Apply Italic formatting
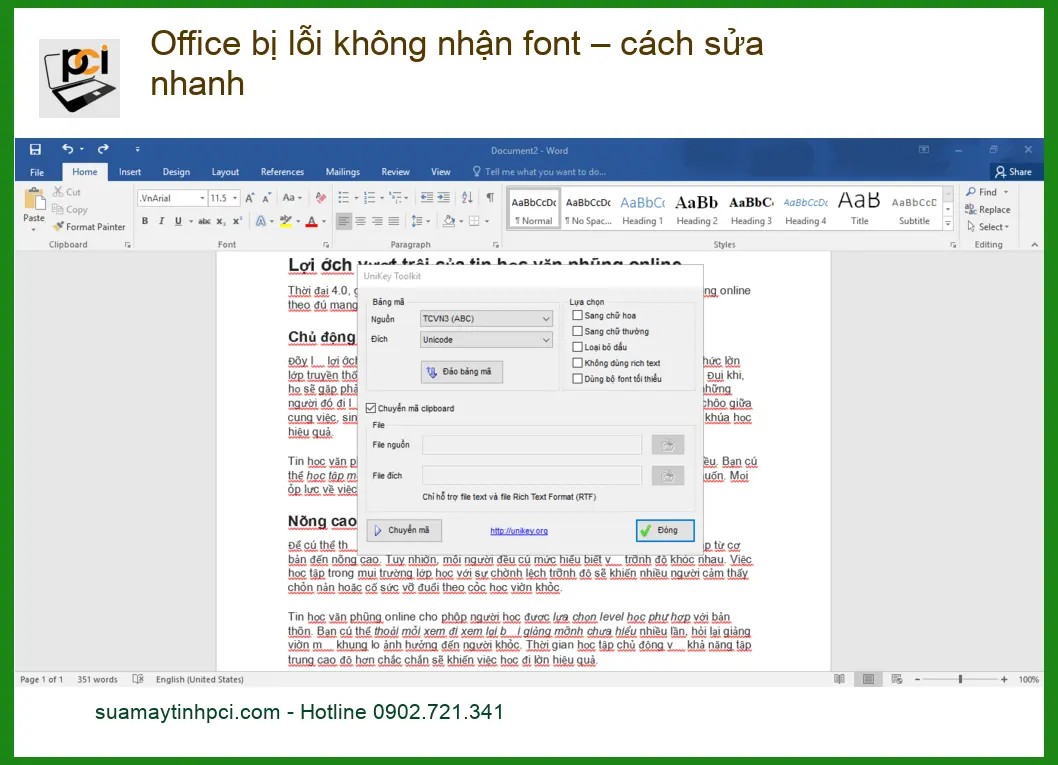 (161, 221)
